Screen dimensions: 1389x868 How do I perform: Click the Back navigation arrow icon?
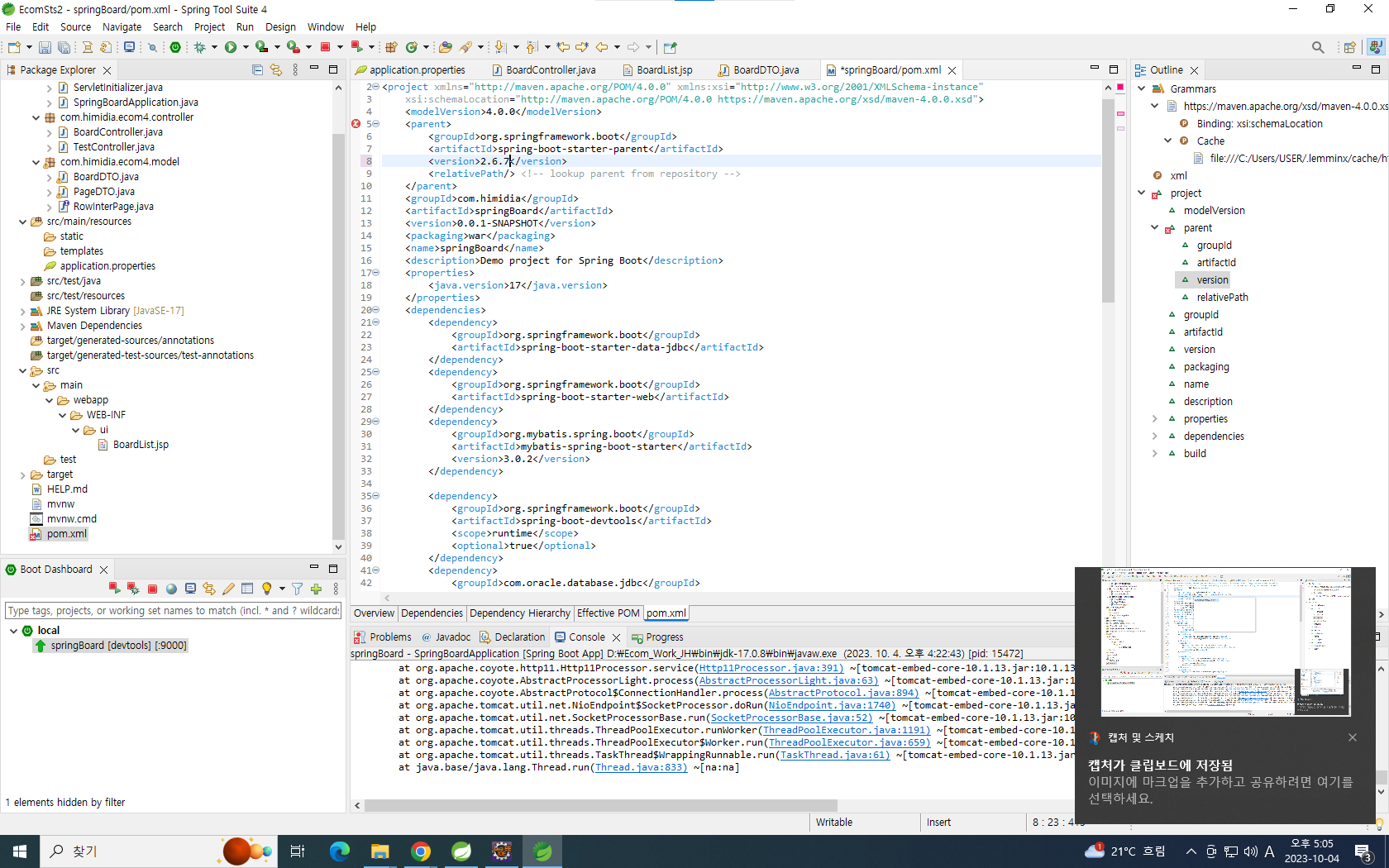tap(602, 47)
